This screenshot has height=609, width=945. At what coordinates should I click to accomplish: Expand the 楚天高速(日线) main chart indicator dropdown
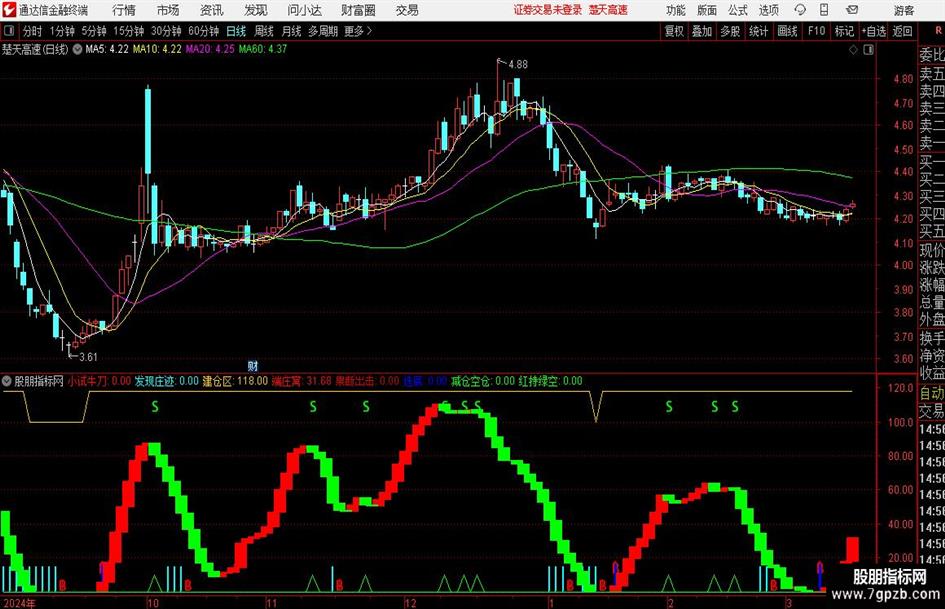point(77,49)
